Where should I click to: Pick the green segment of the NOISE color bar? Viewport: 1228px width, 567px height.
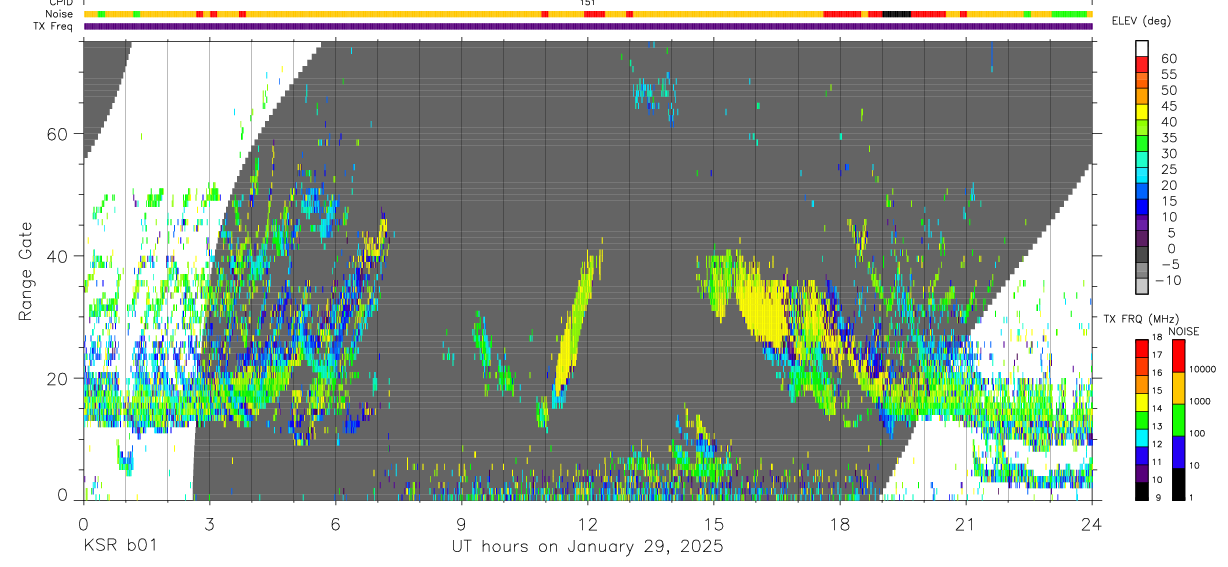pos(1178,419)
